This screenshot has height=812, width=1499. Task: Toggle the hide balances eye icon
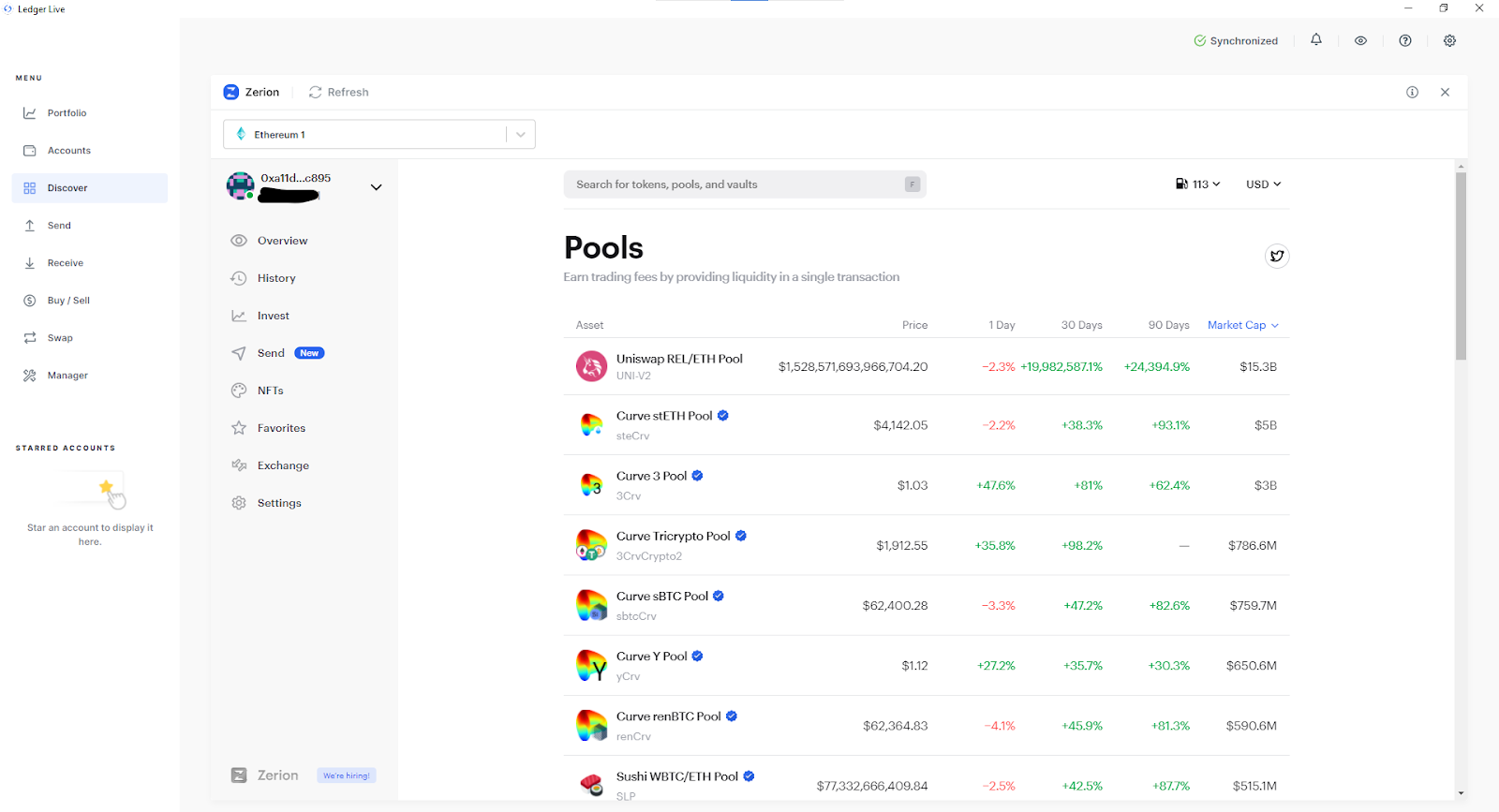click(1360, 40)
